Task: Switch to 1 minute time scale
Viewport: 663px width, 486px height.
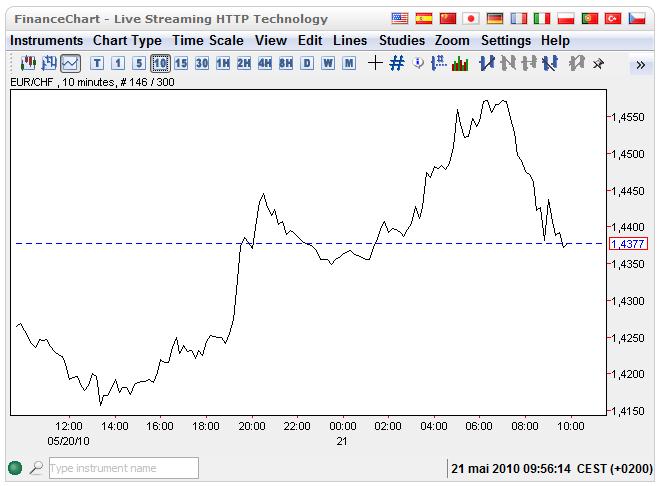Action: point(118,63)
